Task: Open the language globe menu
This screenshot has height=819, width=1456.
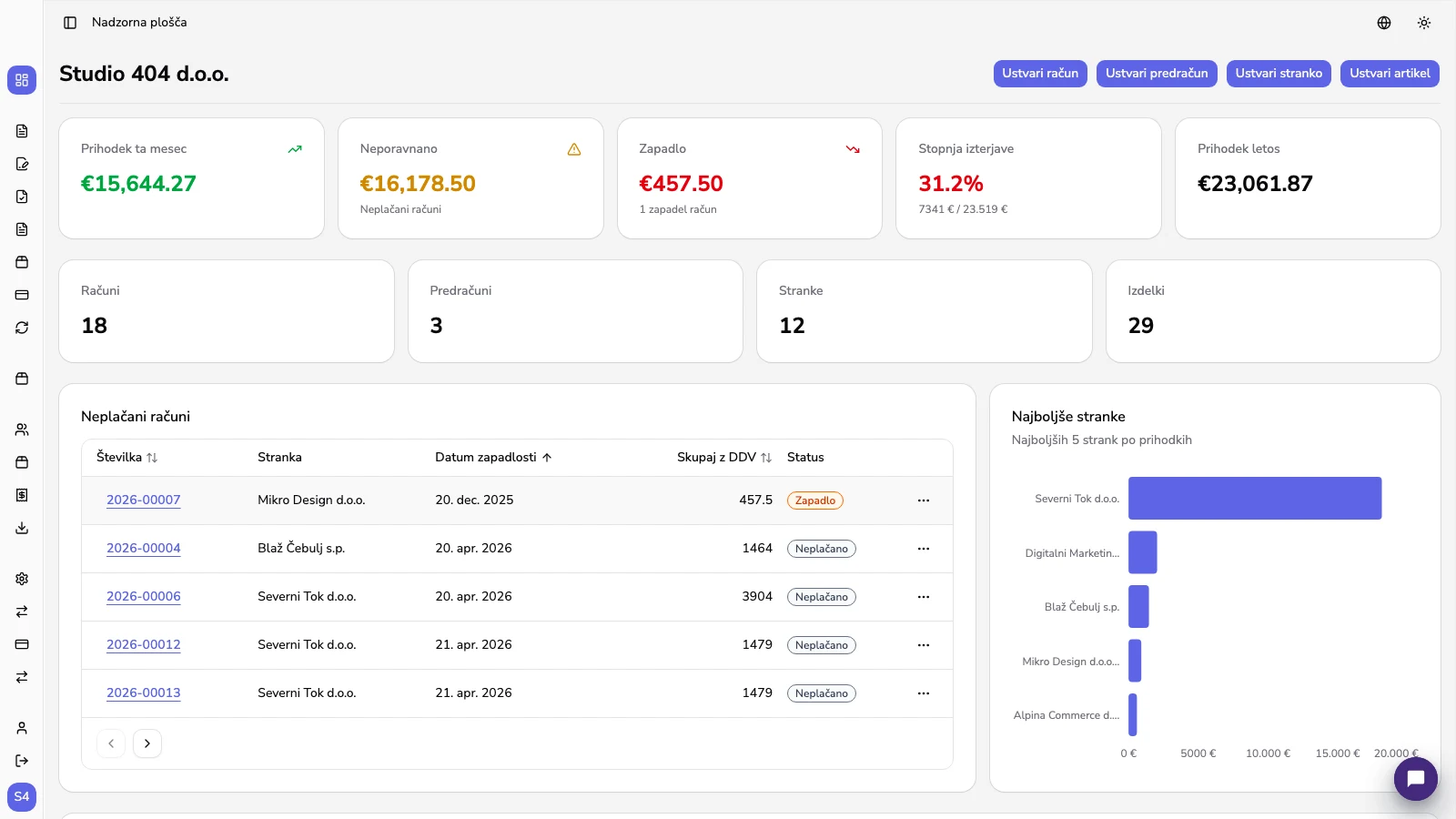Action: 1384,23
